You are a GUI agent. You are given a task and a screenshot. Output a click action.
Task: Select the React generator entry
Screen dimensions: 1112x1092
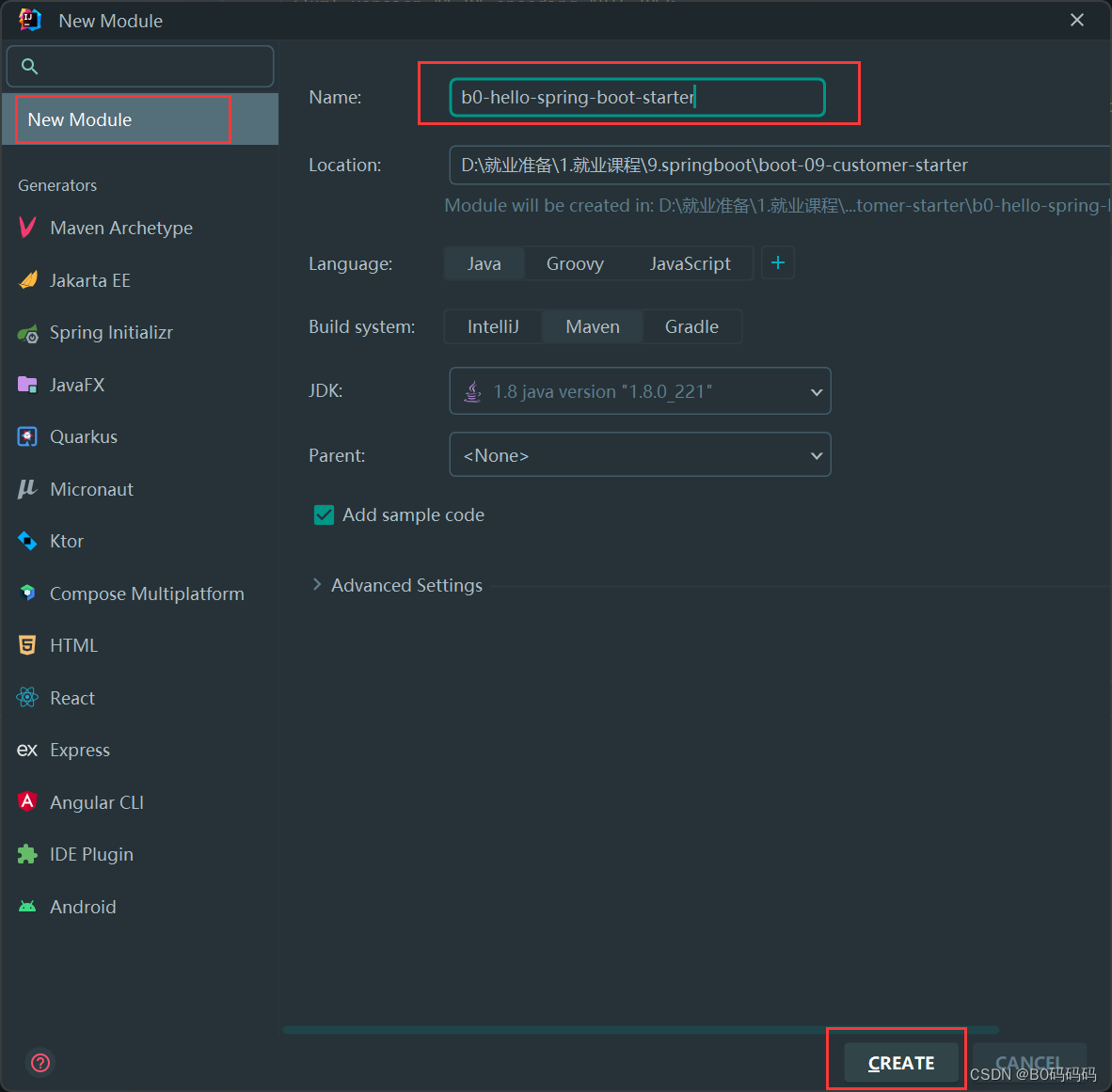click(x=140, y=698)
